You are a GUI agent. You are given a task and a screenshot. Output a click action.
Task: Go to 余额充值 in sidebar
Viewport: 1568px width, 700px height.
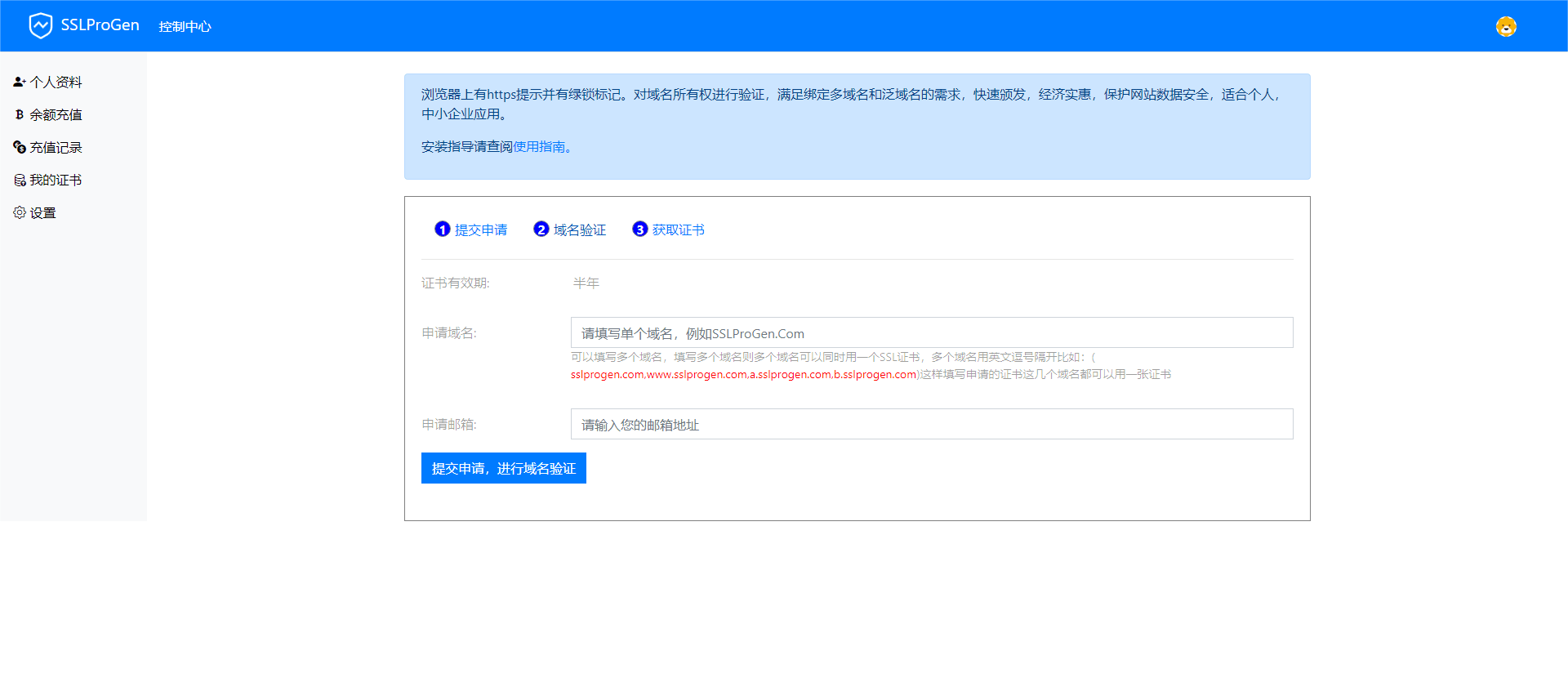point(56,114)
